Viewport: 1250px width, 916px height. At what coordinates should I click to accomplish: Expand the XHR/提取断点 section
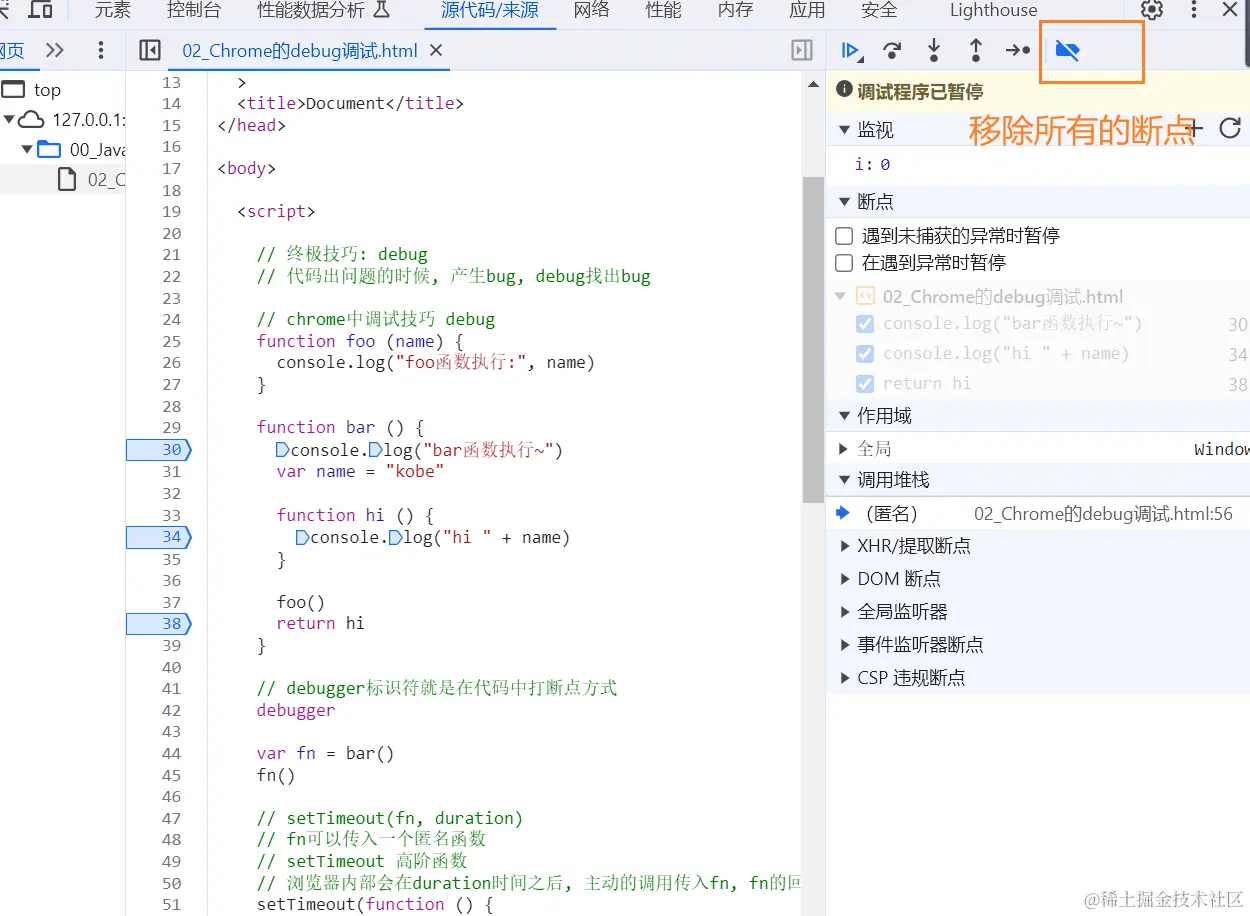844,546
